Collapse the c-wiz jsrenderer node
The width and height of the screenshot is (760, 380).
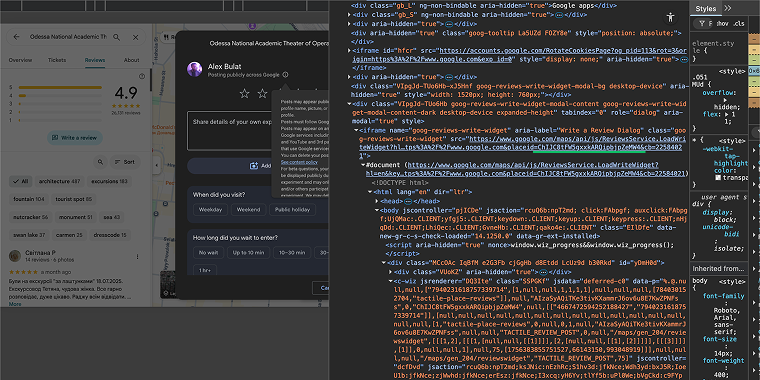(390, 281)
